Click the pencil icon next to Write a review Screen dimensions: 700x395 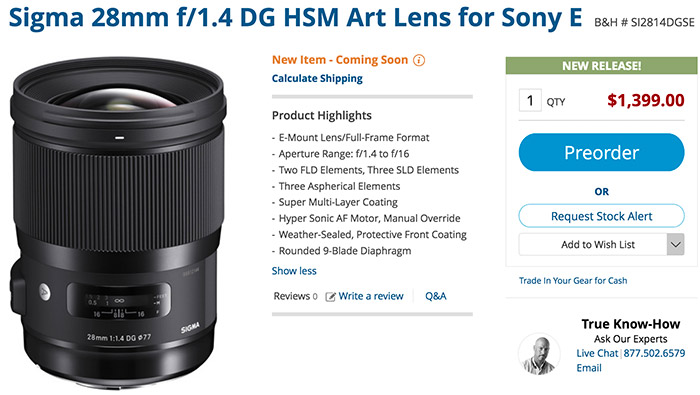pyautogui.click(x=330, y=297)
